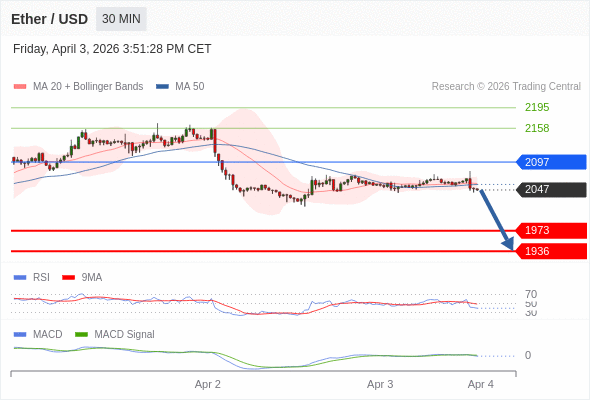Click the date line 'Friday, April 3, 2026 3:51:28 PM CET'
590x400 pixels.
(x=112, y=49)
